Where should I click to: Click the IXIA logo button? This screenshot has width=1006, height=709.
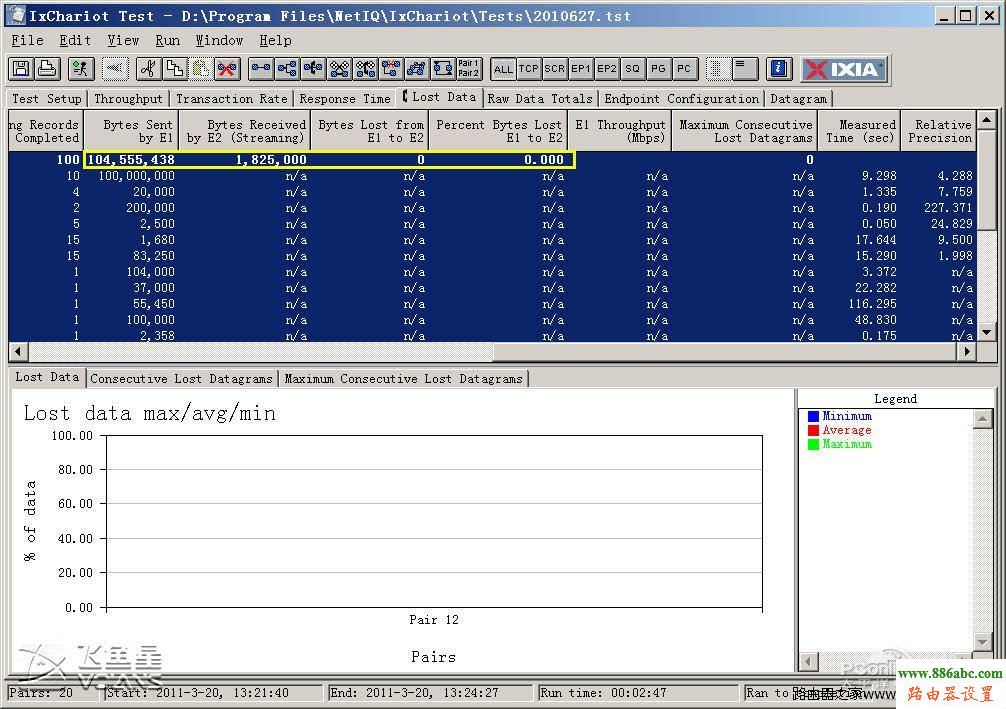point(844,69)
